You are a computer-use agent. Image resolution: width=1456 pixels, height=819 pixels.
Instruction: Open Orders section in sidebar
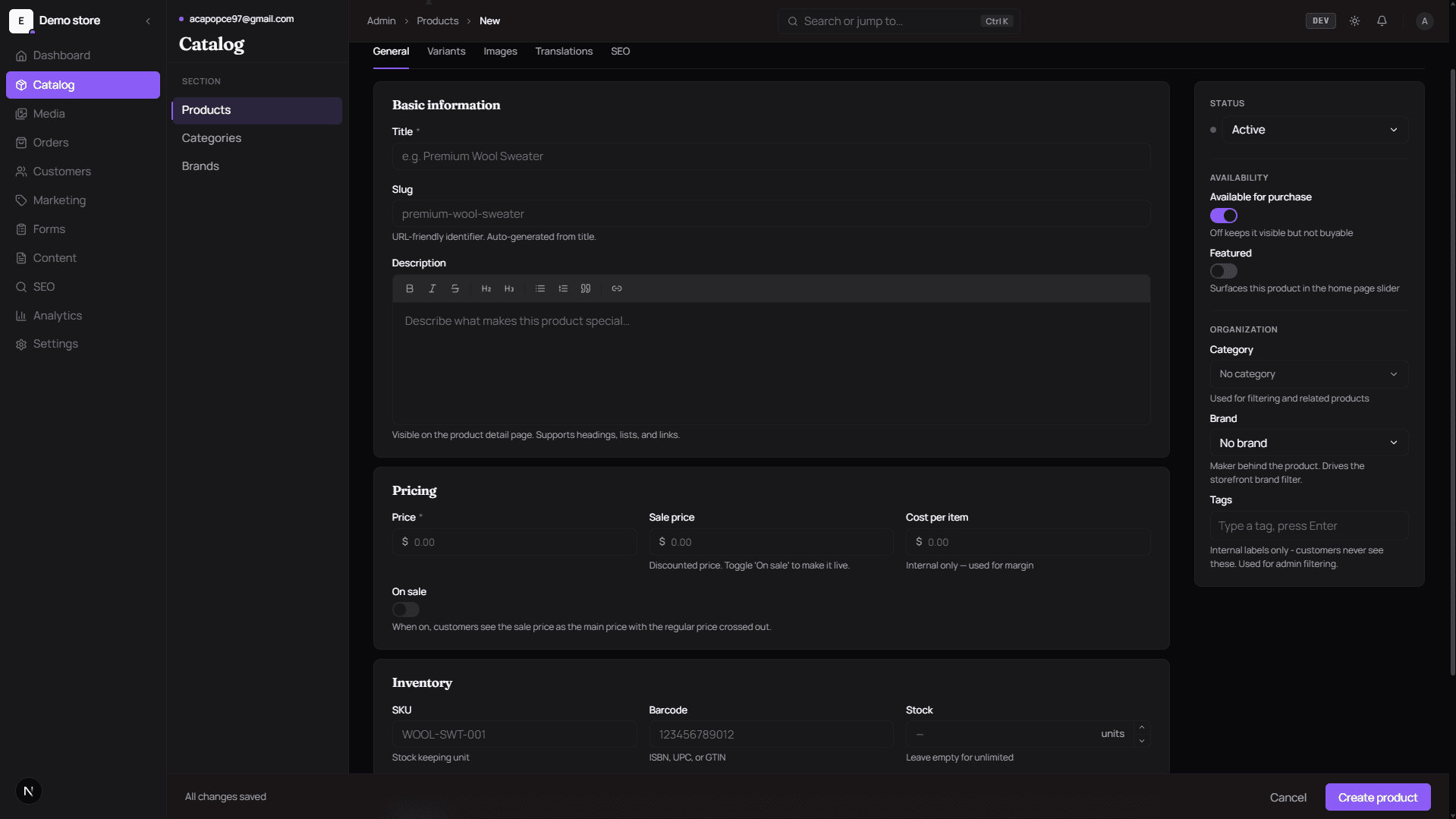pyautogui.click(x=83, y=143)
